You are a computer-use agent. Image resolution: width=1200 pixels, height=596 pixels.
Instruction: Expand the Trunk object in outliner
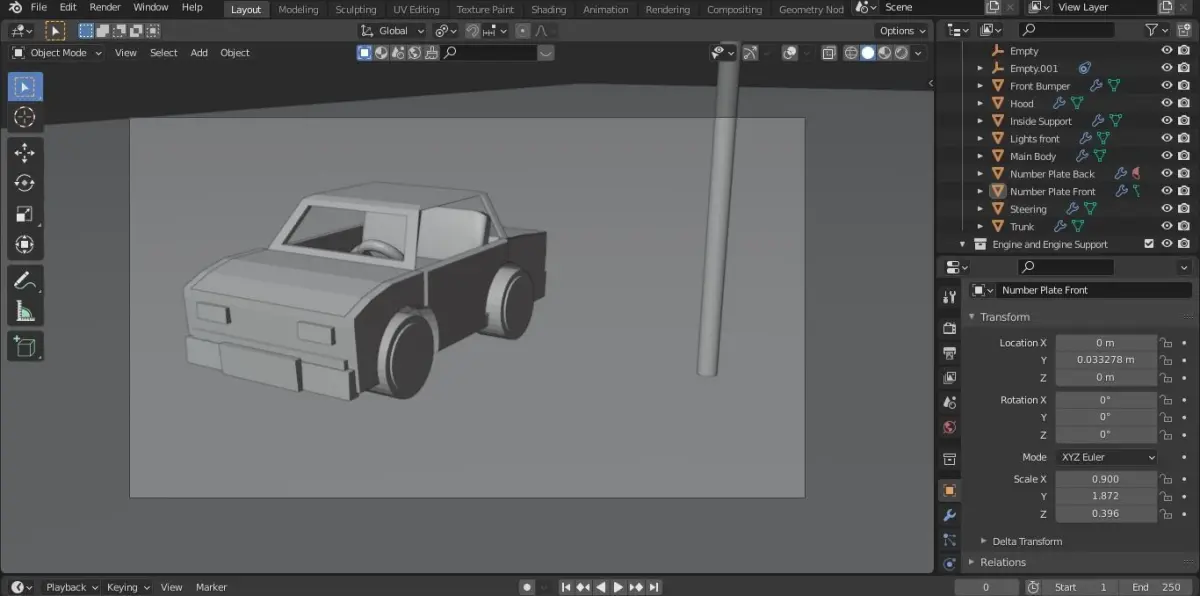pos(980,227)
